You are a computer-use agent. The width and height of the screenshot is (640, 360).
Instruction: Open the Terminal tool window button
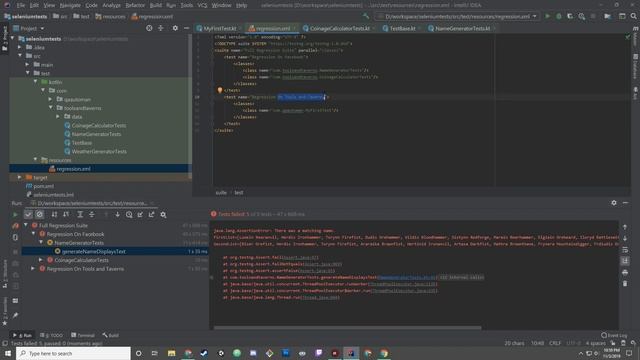tap(83, 335)
